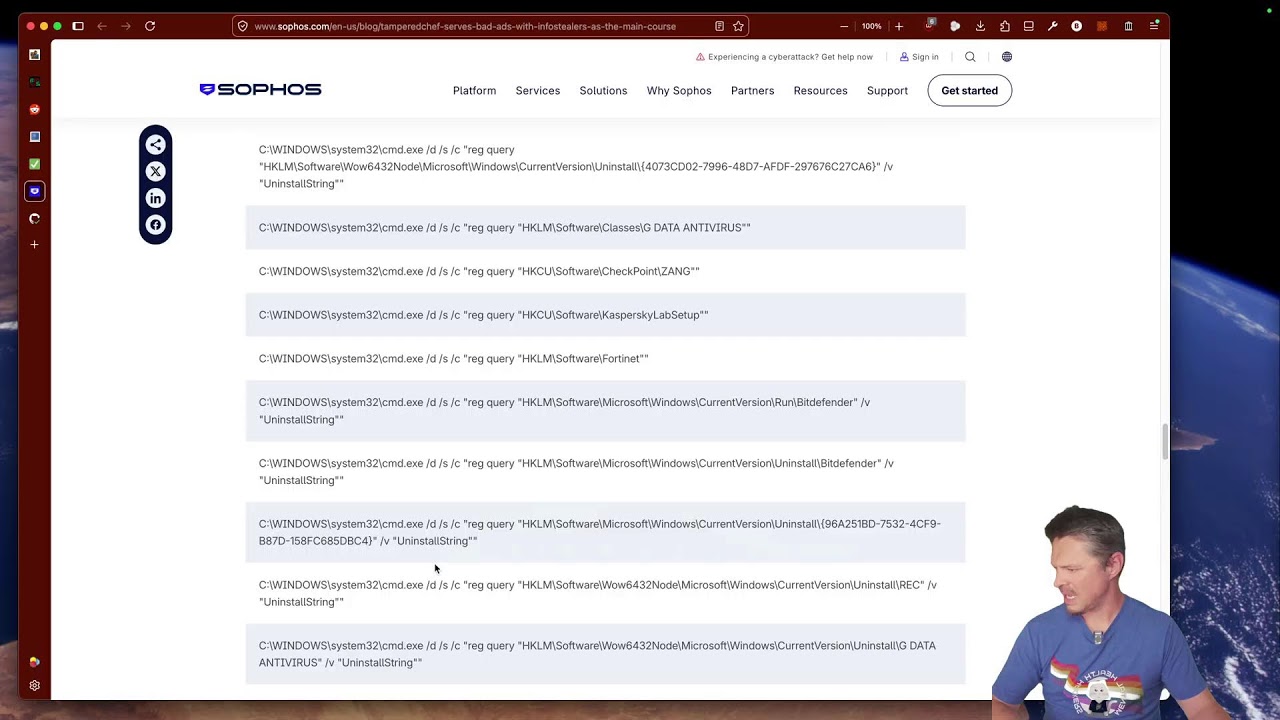Open the red extension with badge counter
1280x720 pixels.
pyautogui.click(x=931, y=25)
